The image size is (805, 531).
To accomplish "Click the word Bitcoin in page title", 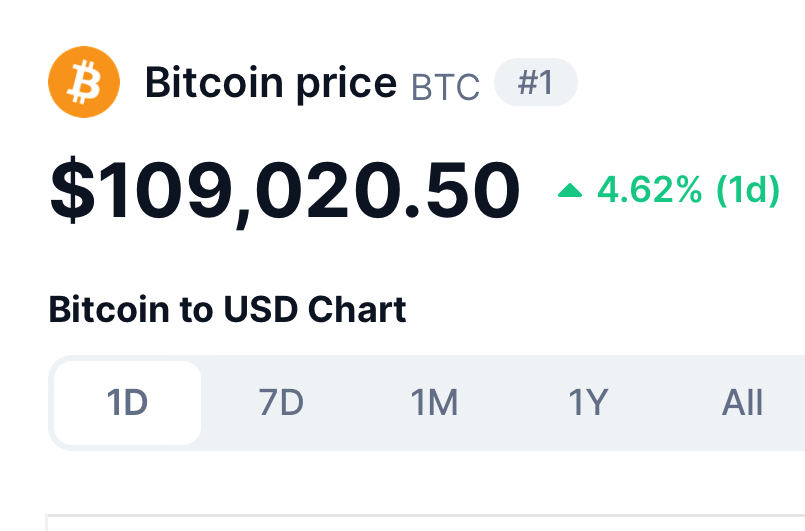I will coord(214,82).
